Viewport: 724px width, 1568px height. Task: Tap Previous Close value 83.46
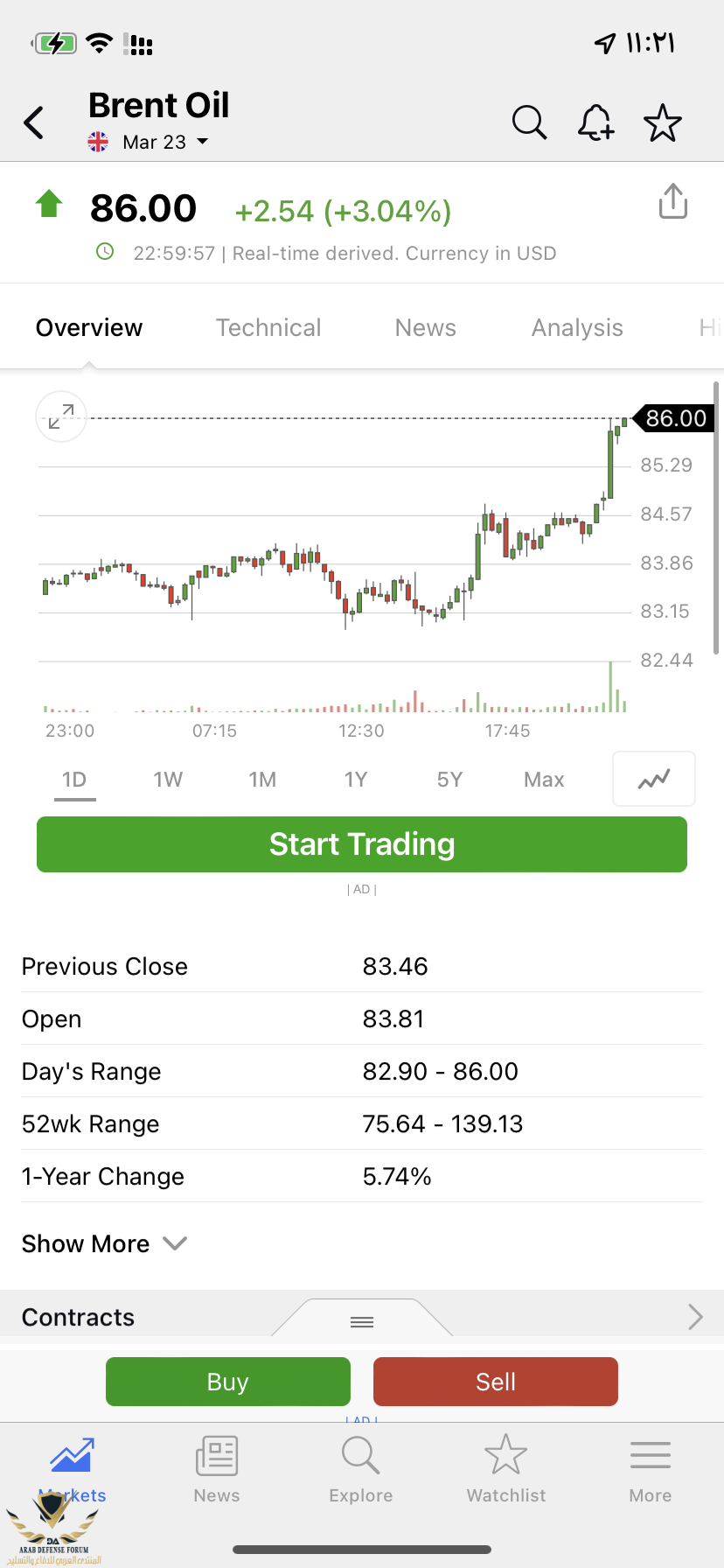point(395,966)
